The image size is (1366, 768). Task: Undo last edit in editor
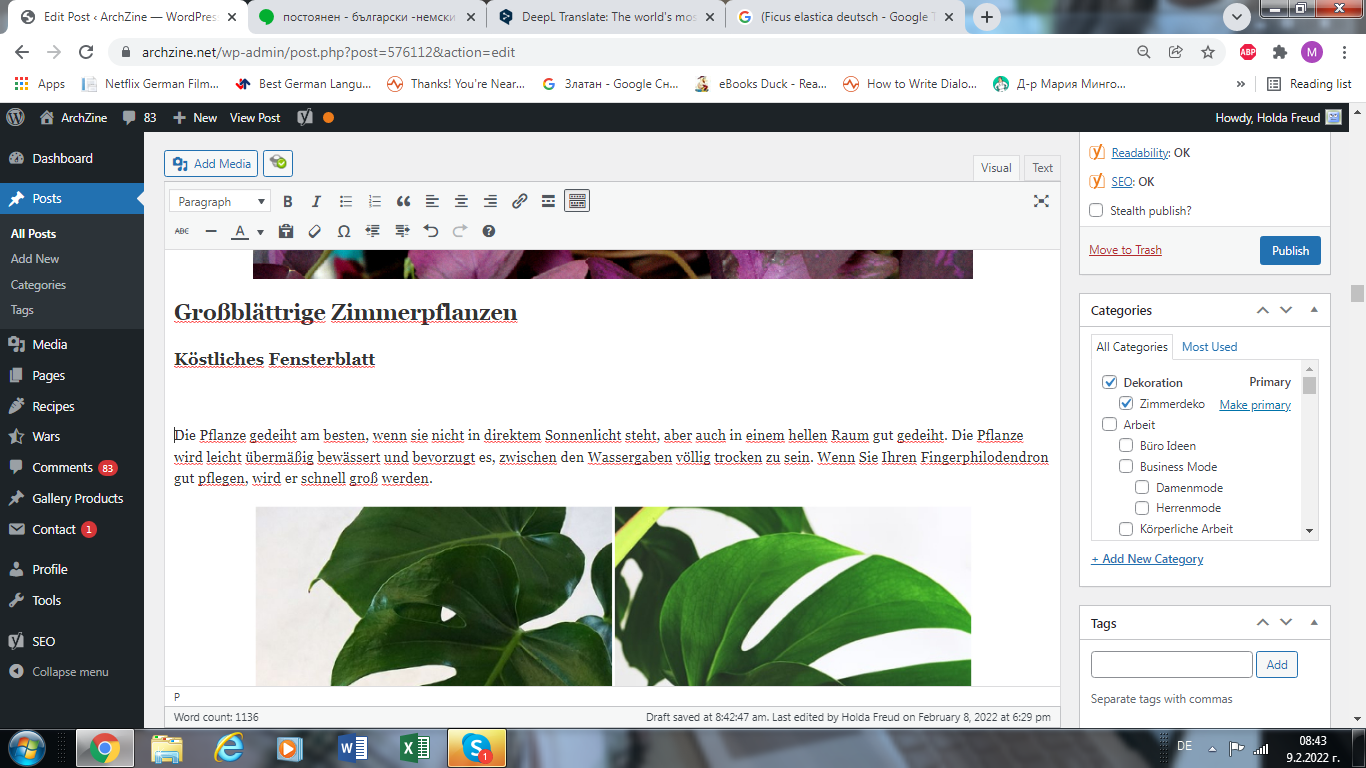pyautogui.click(x=431, y=231)
